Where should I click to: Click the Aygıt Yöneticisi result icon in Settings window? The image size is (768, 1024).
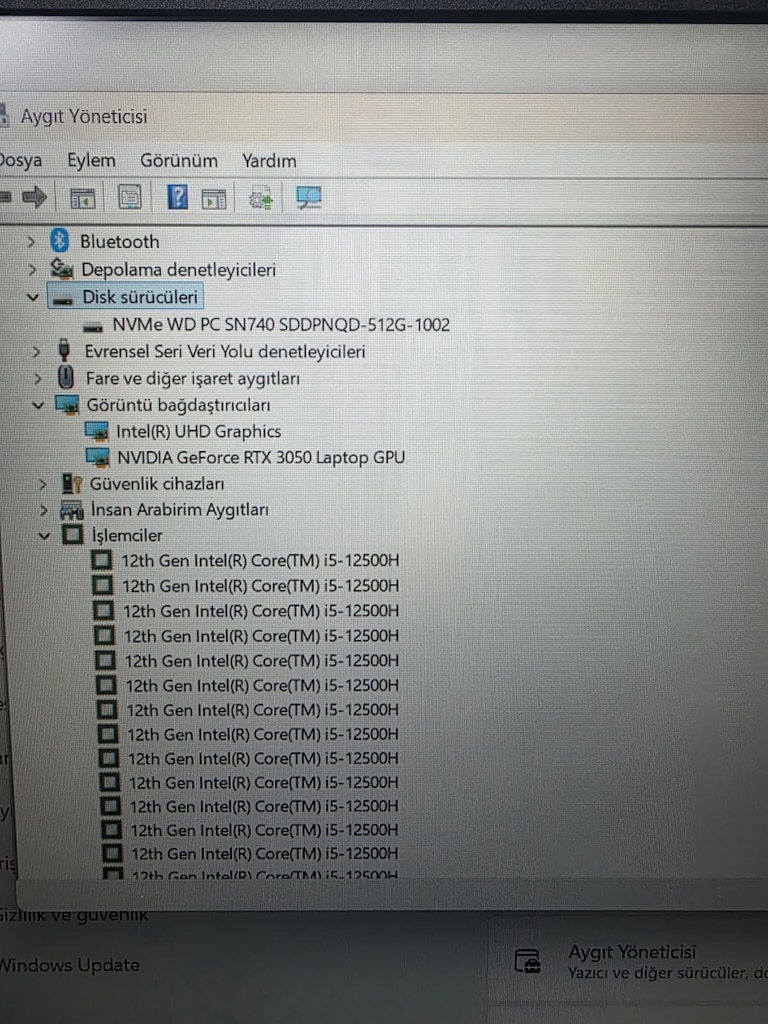(527, 961)
